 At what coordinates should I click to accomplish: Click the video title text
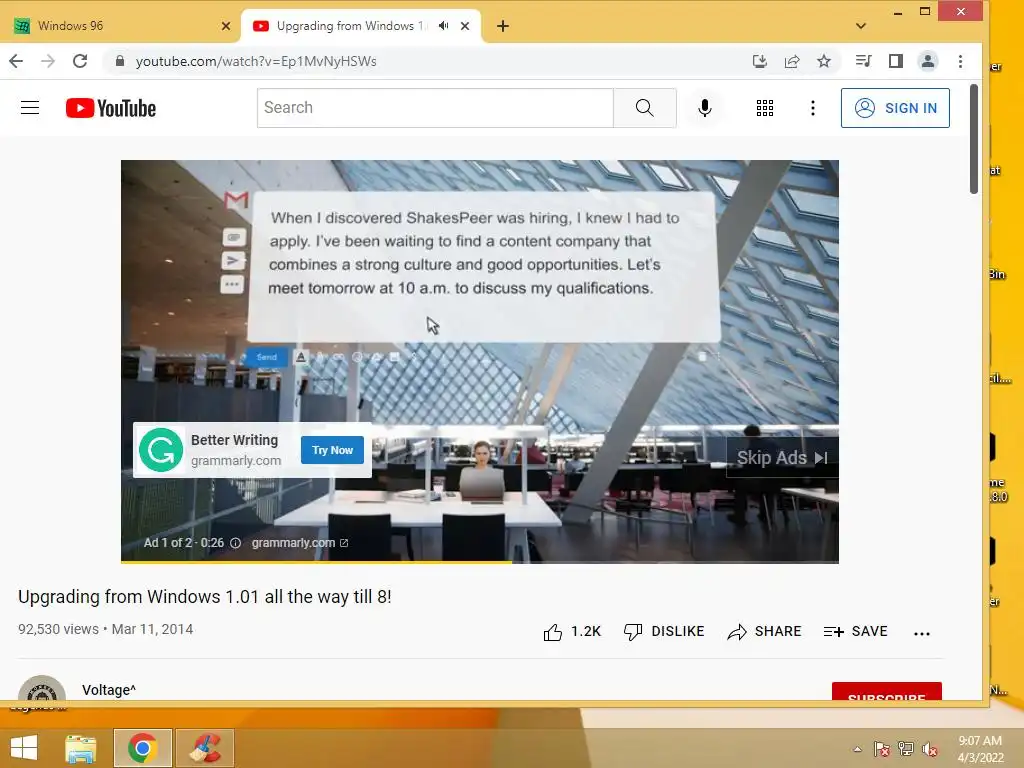click(x=204, y=597)
